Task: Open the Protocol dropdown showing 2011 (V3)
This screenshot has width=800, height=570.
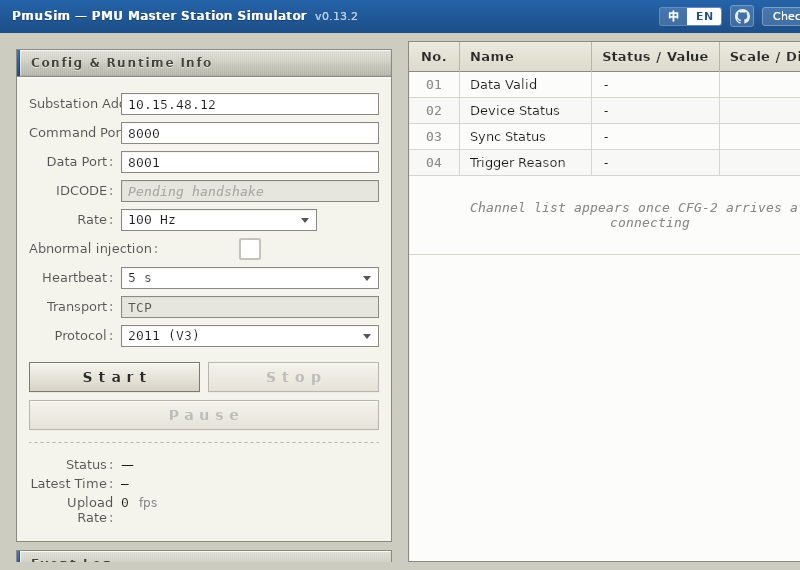Action: (x=250, y=336)
